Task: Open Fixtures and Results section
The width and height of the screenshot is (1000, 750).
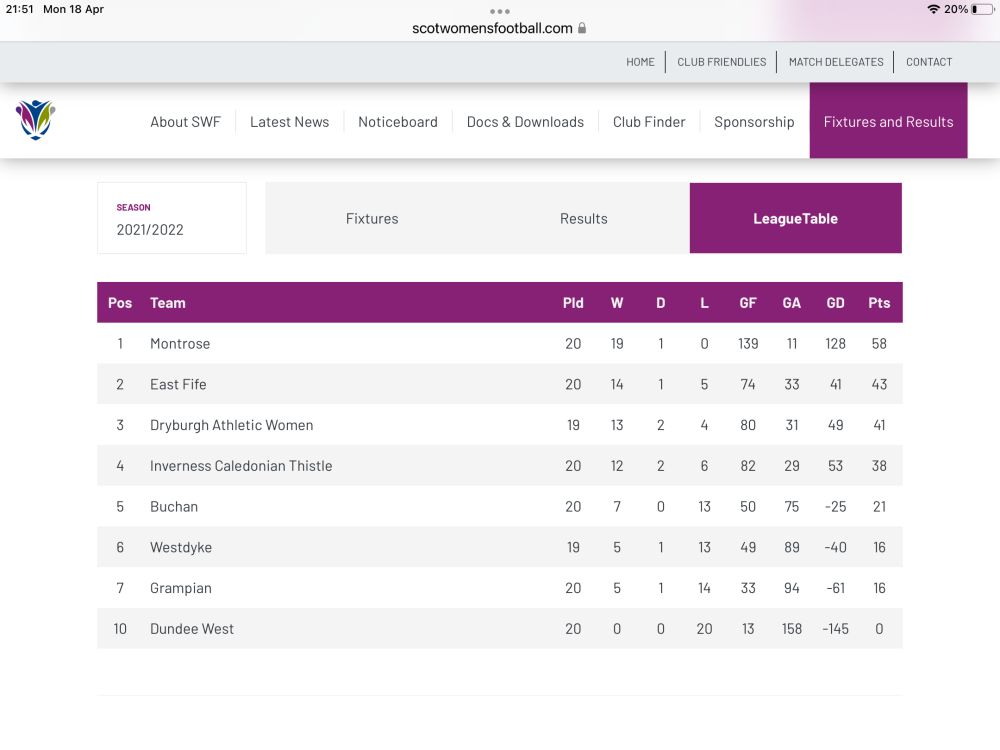Action: point(888,121)
